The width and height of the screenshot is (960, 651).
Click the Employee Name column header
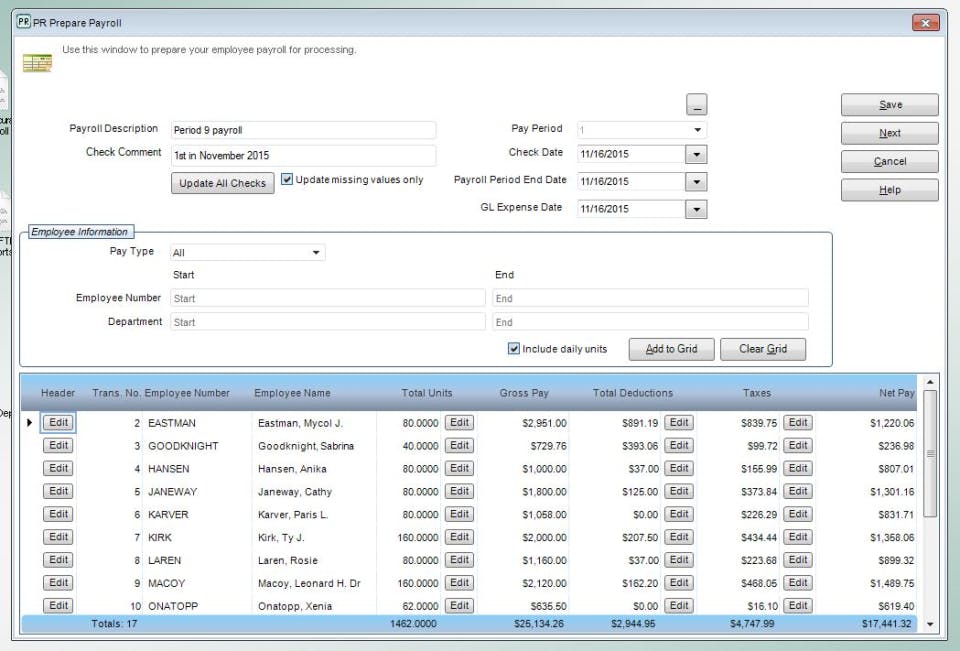[292, 393]
